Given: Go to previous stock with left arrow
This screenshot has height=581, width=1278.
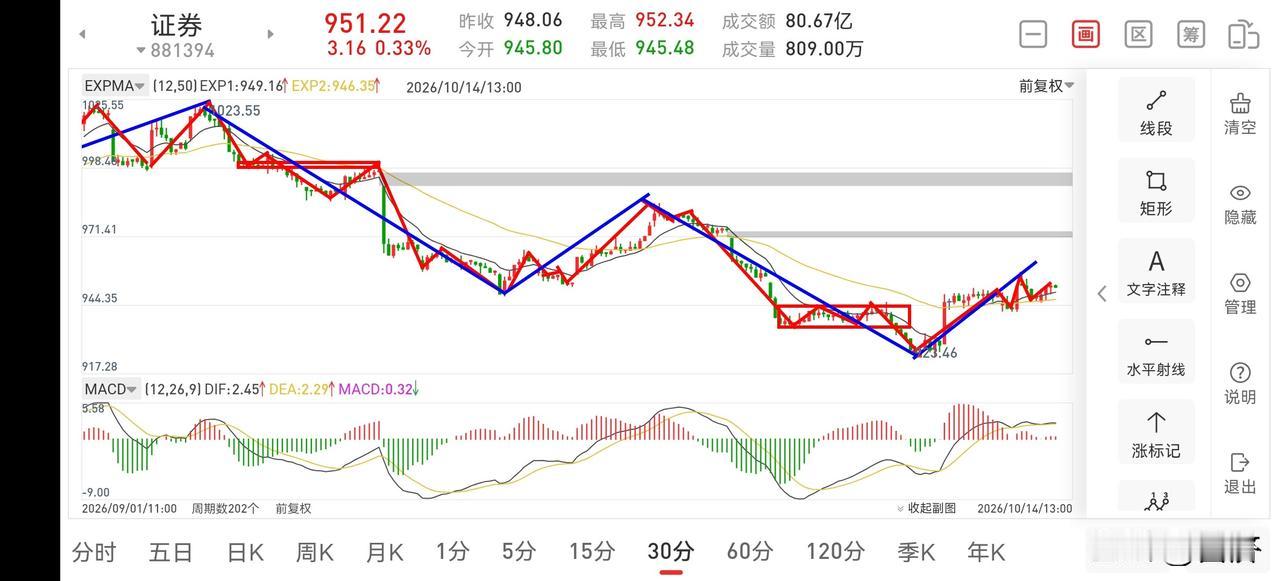Looking at the screenshot, I should pos(82,34).
